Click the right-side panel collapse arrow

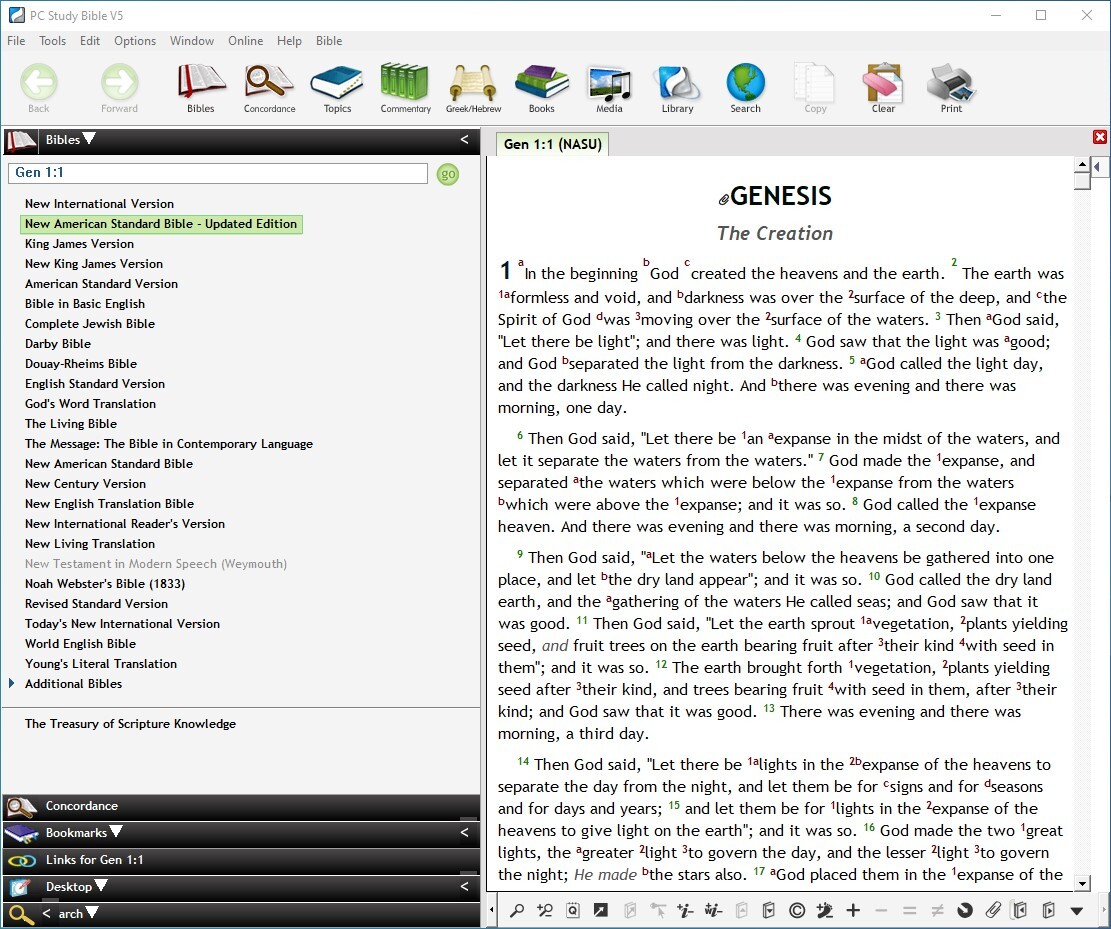[1098, 167]
